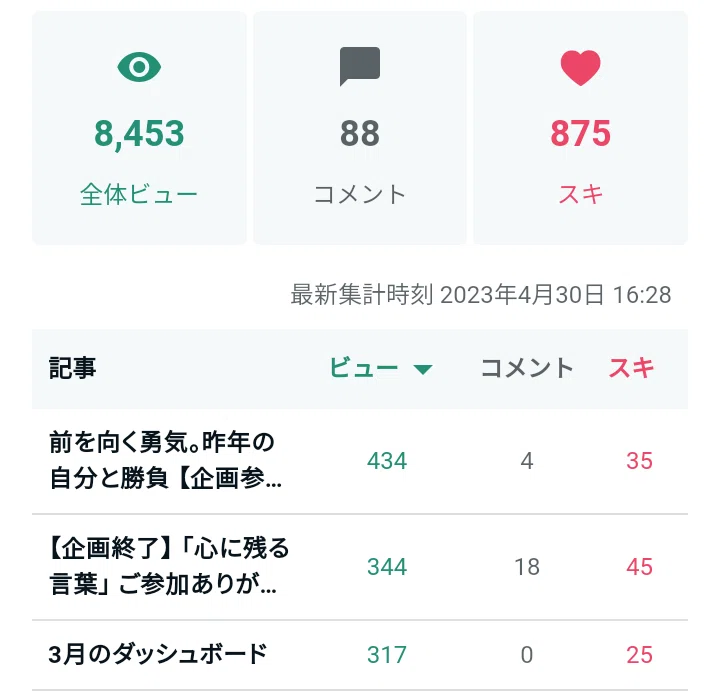
Task: Open article 前を向く勇気。昨年の自分と勝負
Action: [x=165, y=461]
